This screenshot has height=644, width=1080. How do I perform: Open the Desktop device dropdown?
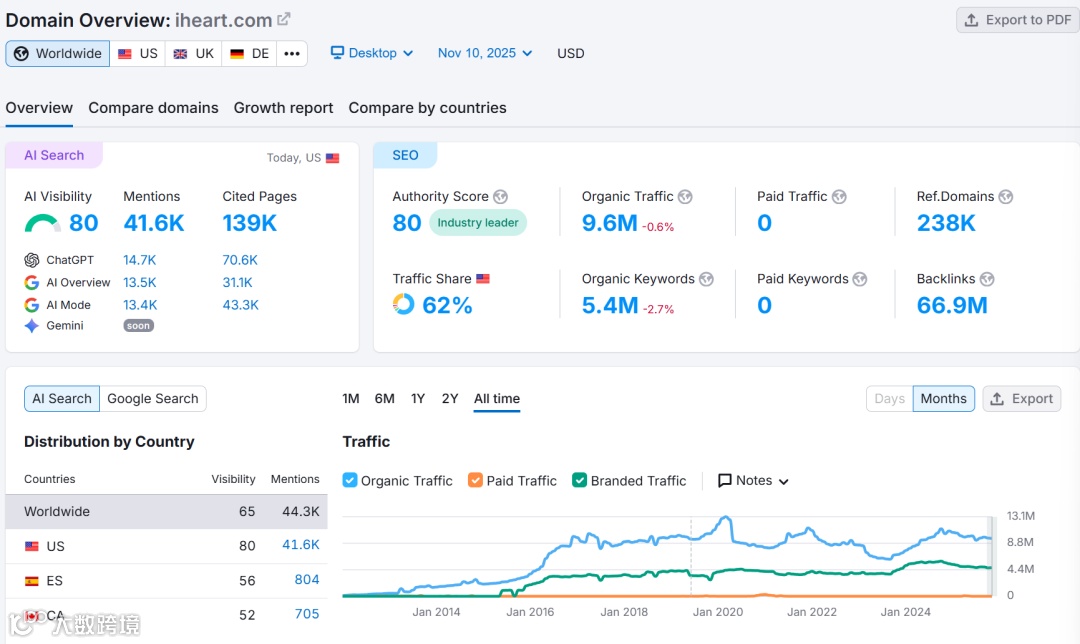[372, 53]
